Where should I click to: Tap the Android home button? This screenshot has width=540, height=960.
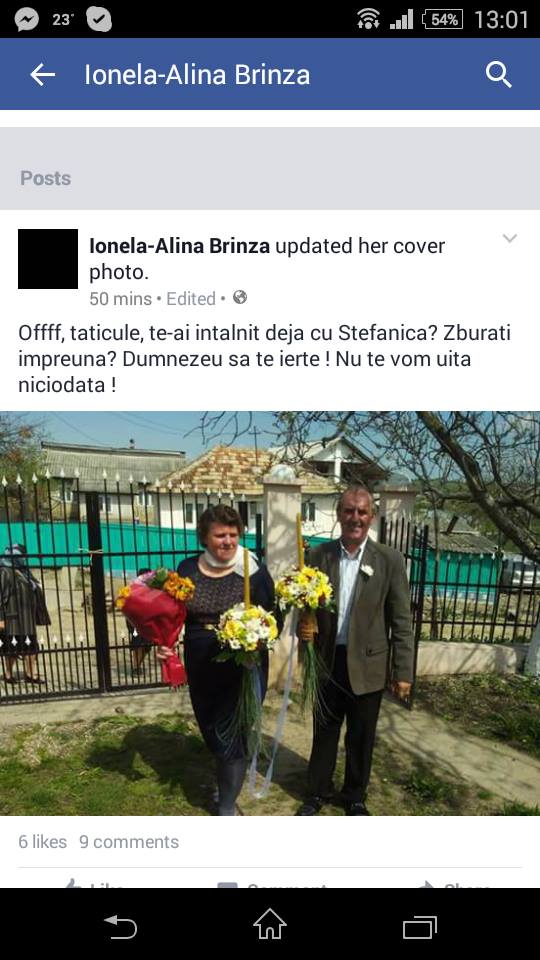click(270, 924)
